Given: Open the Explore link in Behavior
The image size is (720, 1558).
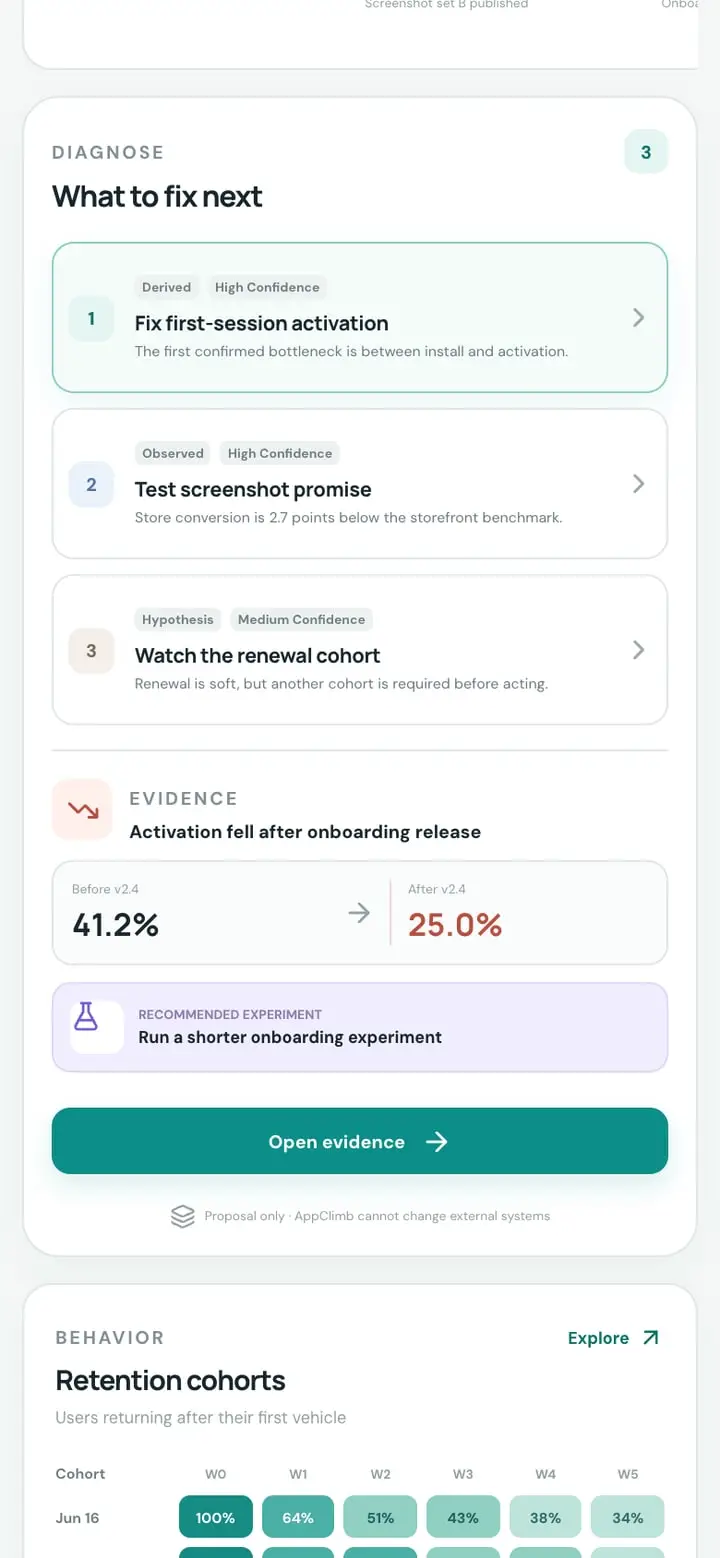Looking at the screenshot, I should pyautogui.click(x=613, y=1338).
